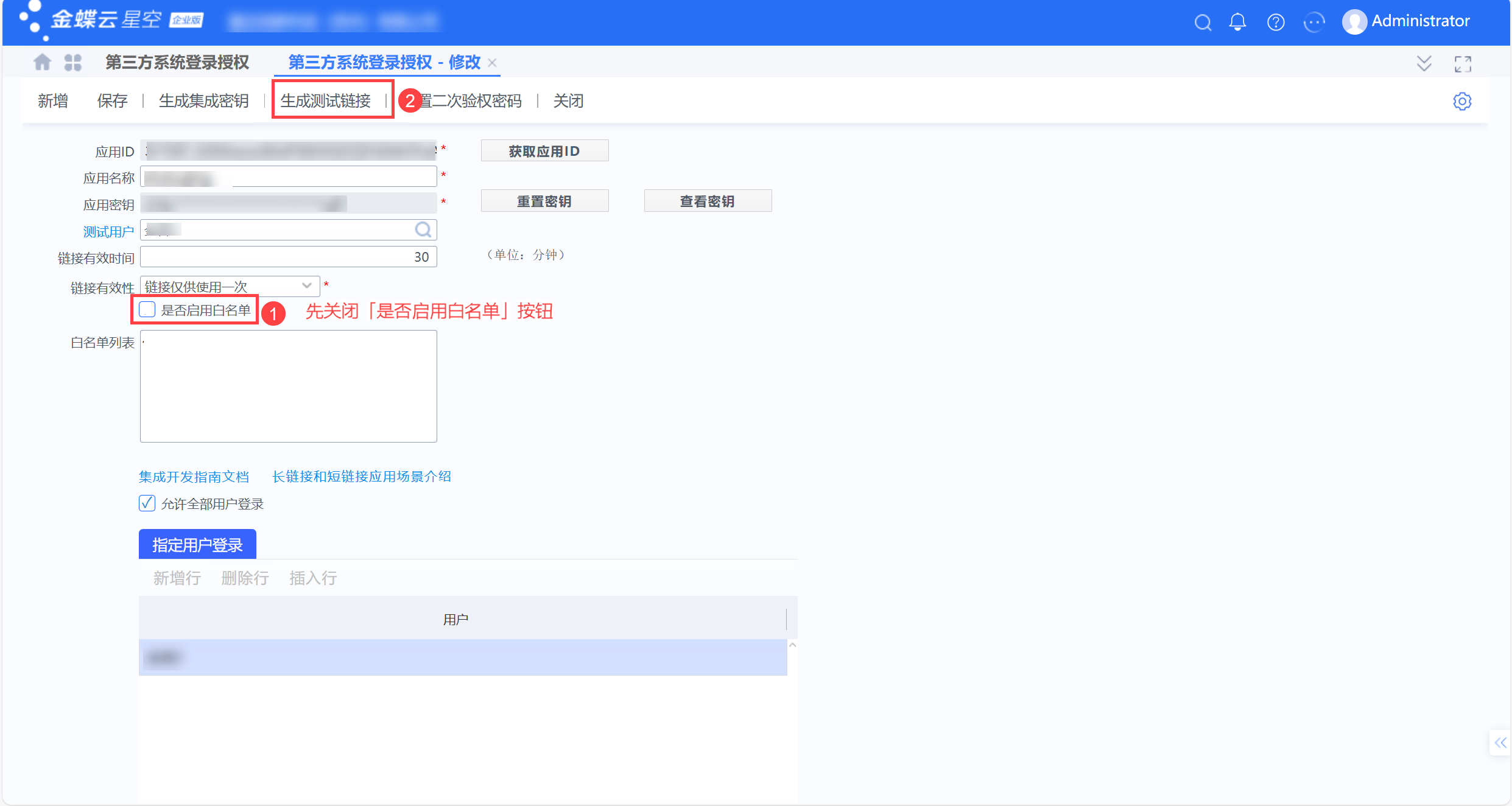1512x806 pixels.
Task: Click the test user lookup magnifier
Action: pyautogui.click(x=423, y=230)
